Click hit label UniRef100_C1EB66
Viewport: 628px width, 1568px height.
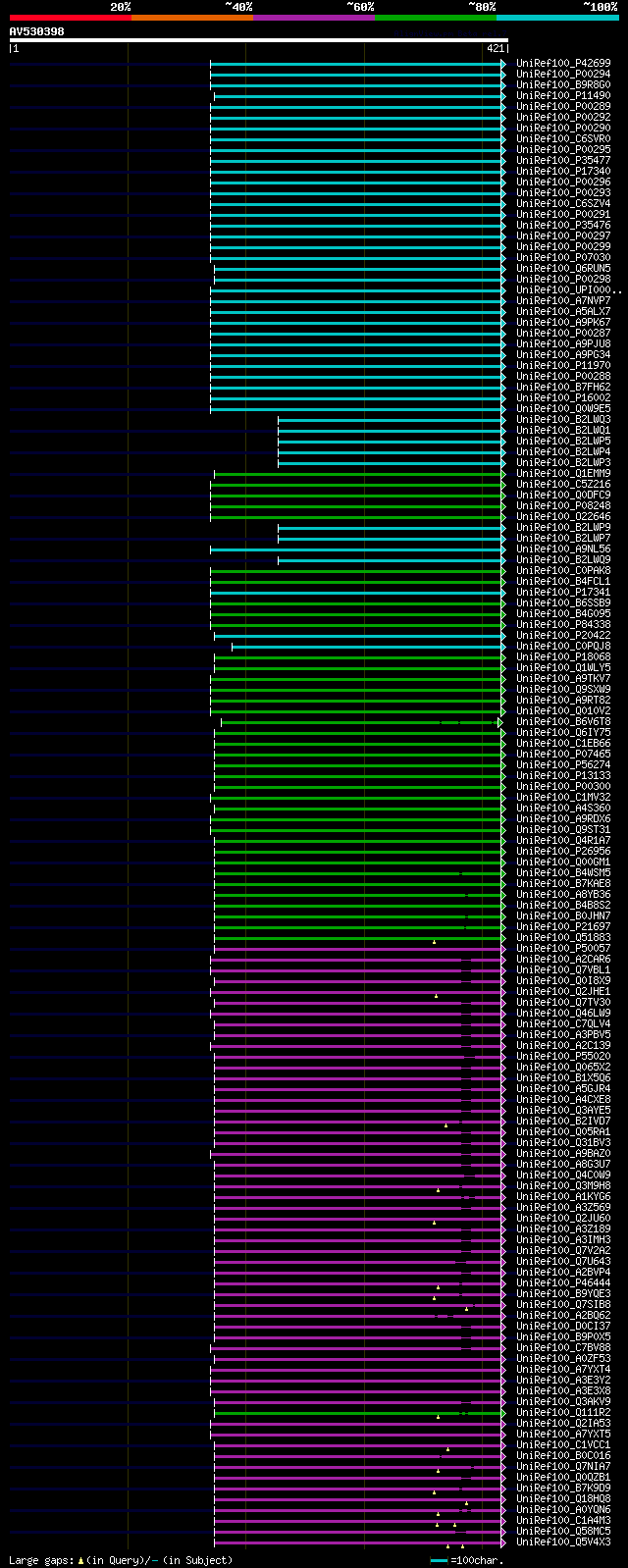(x=563, y=743)
